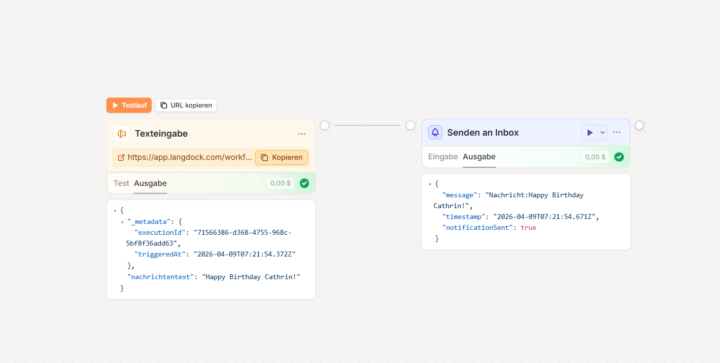Image resolution: width=720 pixels, height=363 pixels.
Task: Click the Texteingabe node title
Action: (x=161, y=134)
